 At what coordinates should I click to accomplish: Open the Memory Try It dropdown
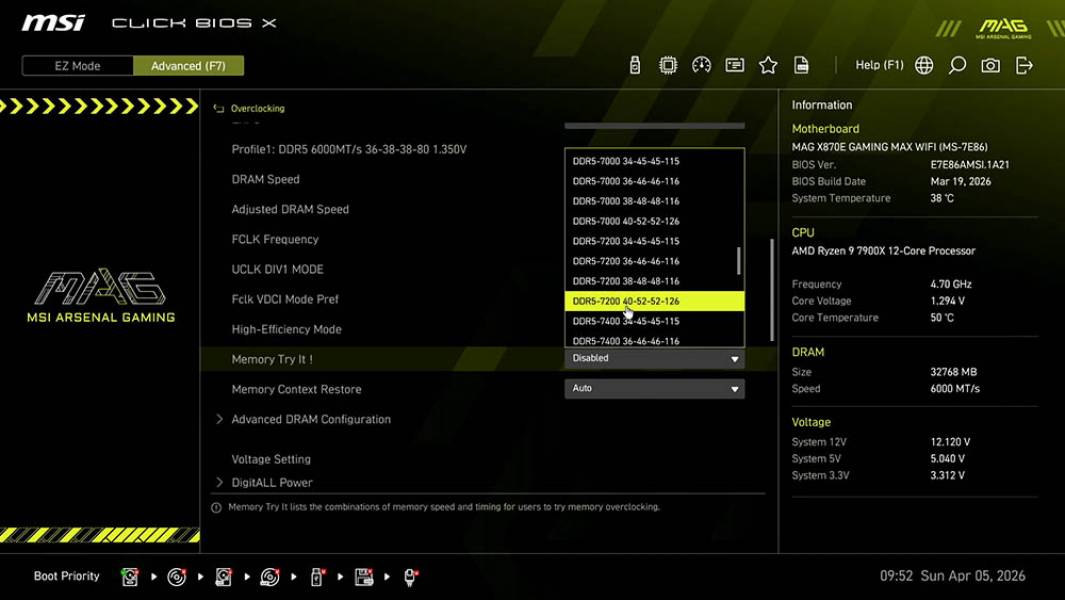coord(654,358)
